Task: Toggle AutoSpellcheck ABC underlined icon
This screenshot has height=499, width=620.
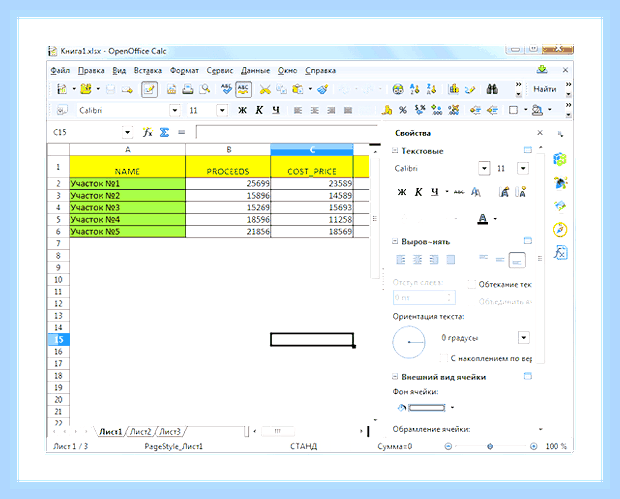Action: (x=243, y=89)
